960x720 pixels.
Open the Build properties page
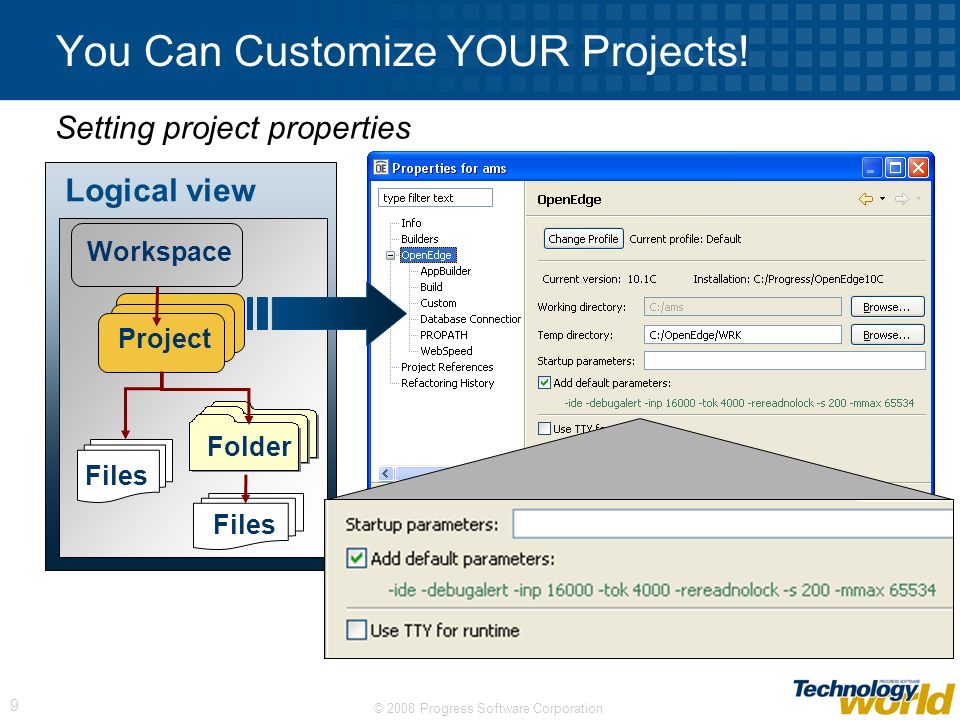pyautogui.click(x=431, y=287)
